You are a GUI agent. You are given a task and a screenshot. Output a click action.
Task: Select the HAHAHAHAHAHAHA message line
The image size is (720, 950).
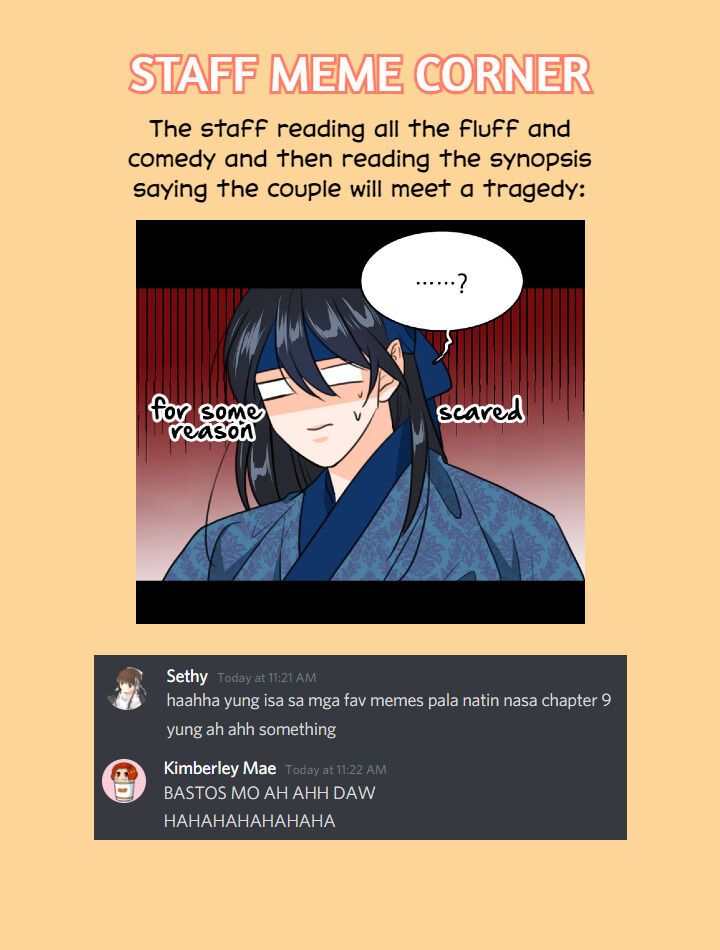pos(249,822)
